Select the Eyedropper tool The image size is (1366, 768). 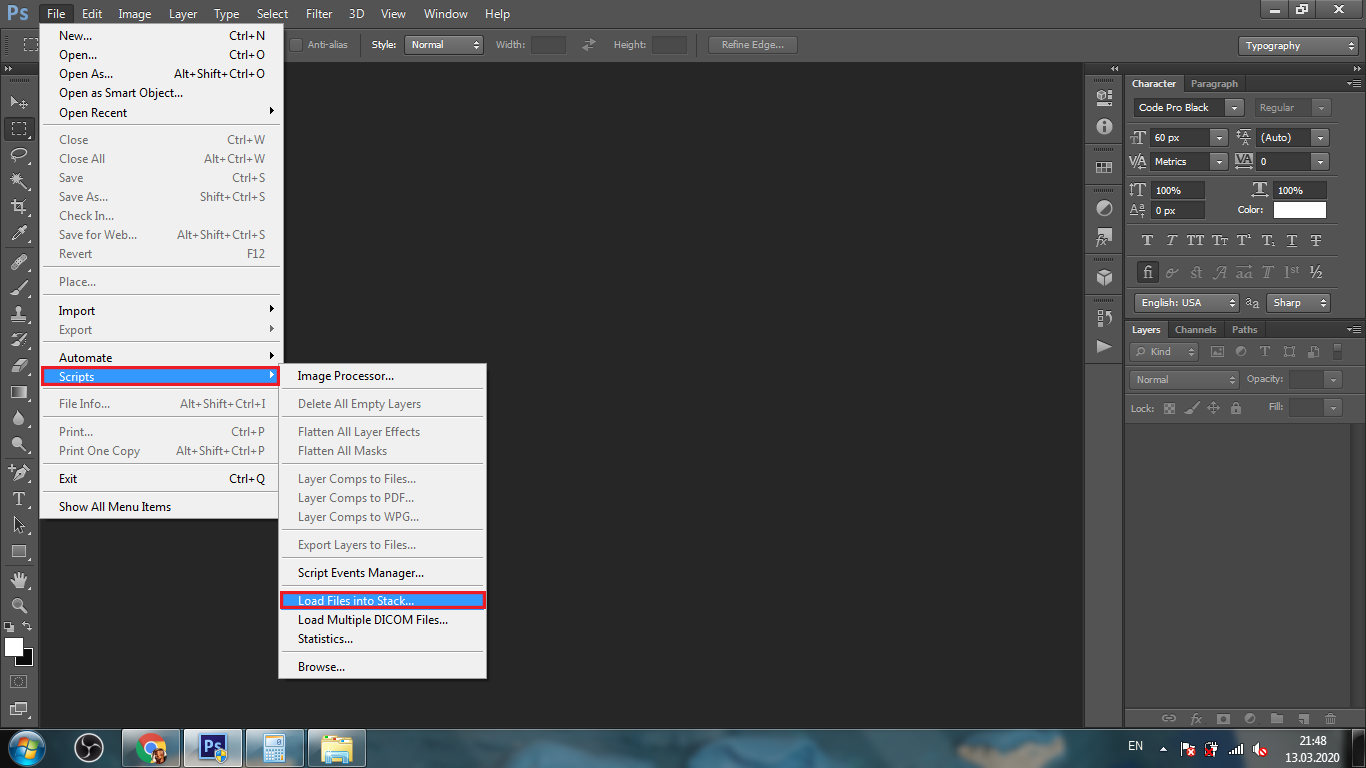point(19,233)
